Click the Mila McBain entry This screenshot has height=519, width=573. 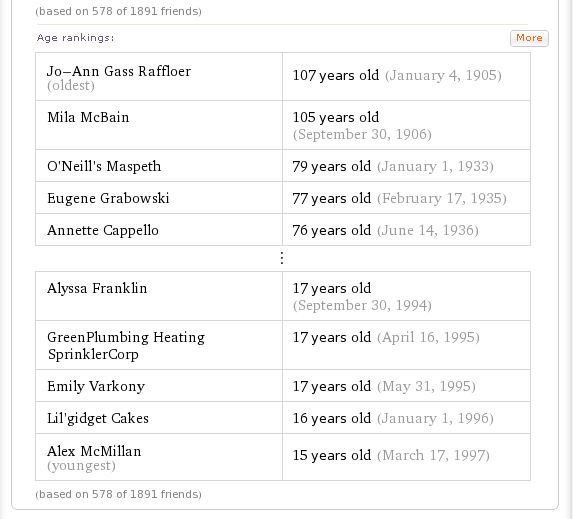(x=88, y=117)
